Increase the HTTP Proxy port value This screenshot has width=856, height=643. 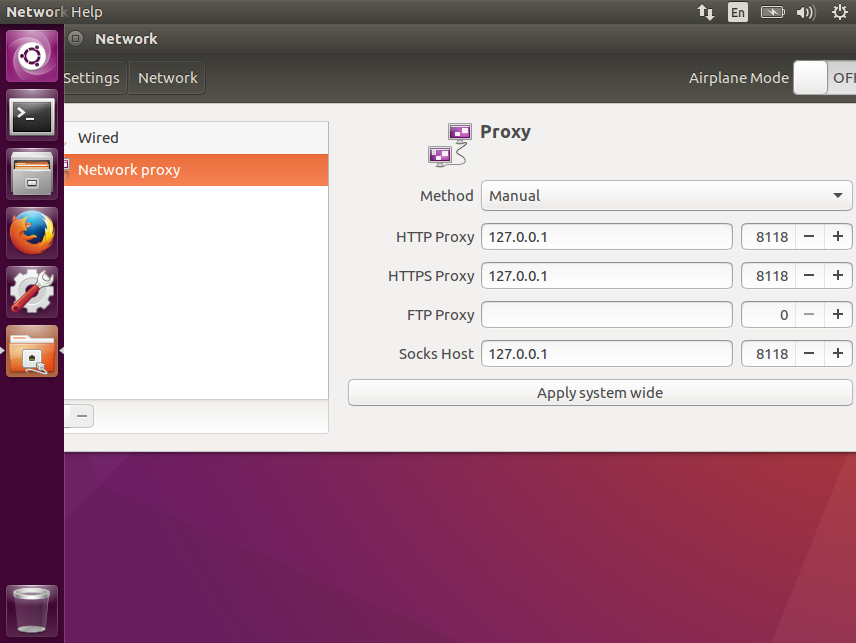tap(837, 236)
